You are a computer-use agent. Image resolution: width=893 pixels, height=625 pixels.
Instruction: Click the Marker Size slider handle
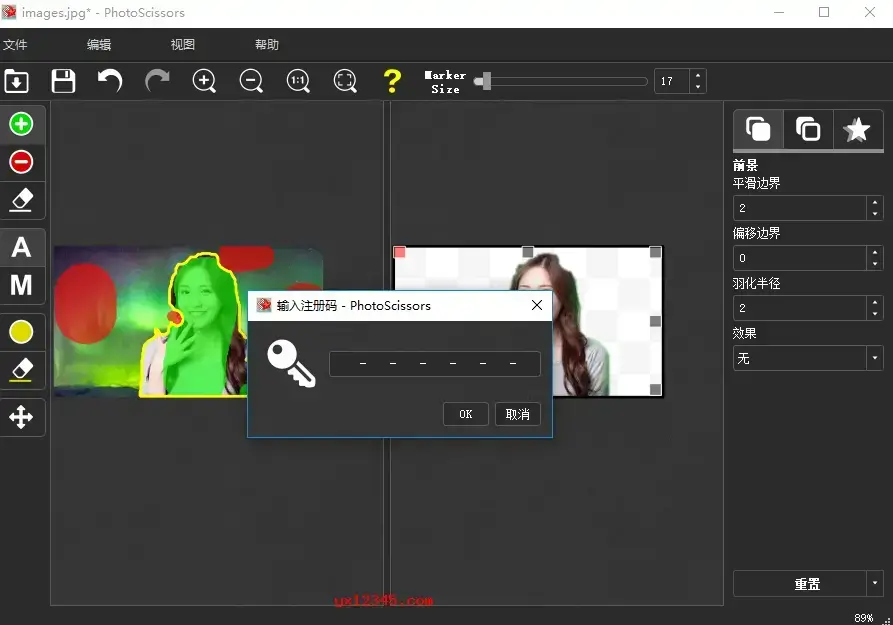pyautogui.click(x=484, y=81)
